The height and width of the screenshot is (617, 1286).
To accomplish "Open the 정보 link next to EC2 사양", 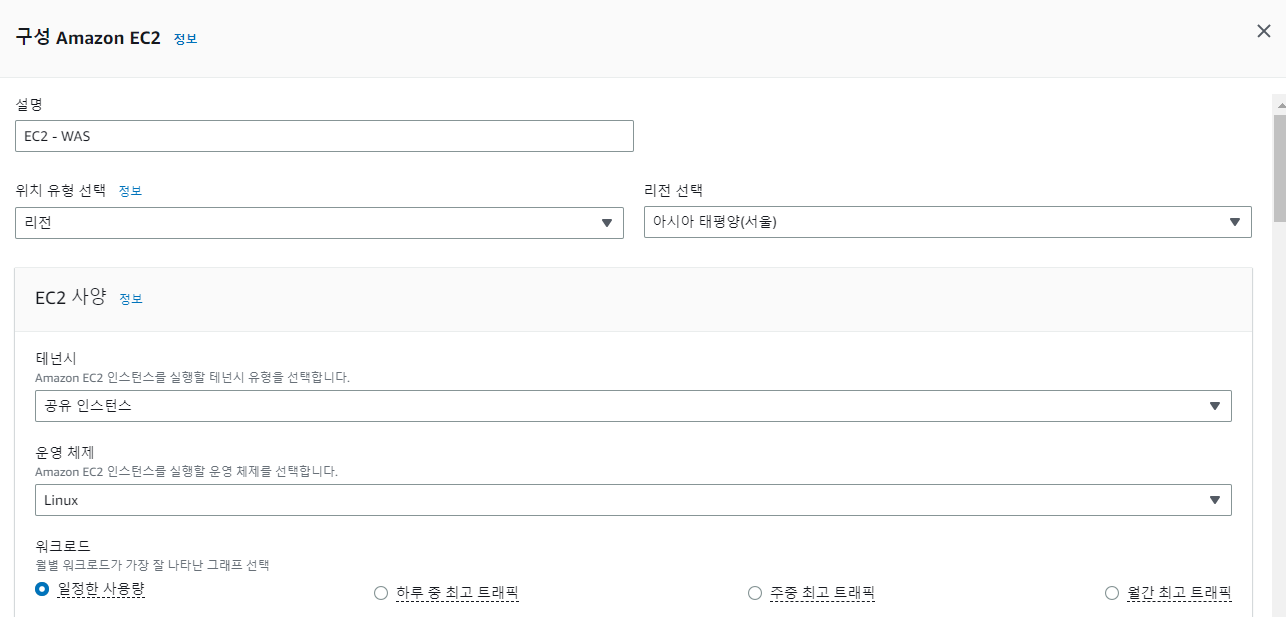I will coord(131,299).
